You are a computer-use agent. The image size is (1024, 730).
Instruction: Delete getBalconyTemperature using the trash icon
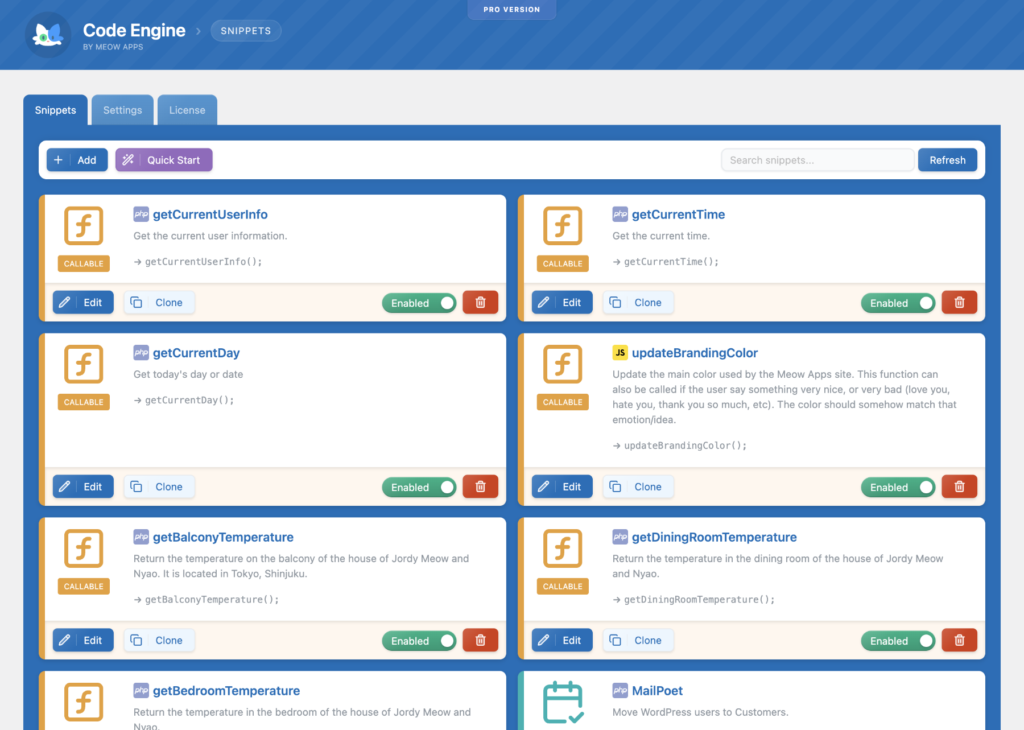tap(480, 641)
